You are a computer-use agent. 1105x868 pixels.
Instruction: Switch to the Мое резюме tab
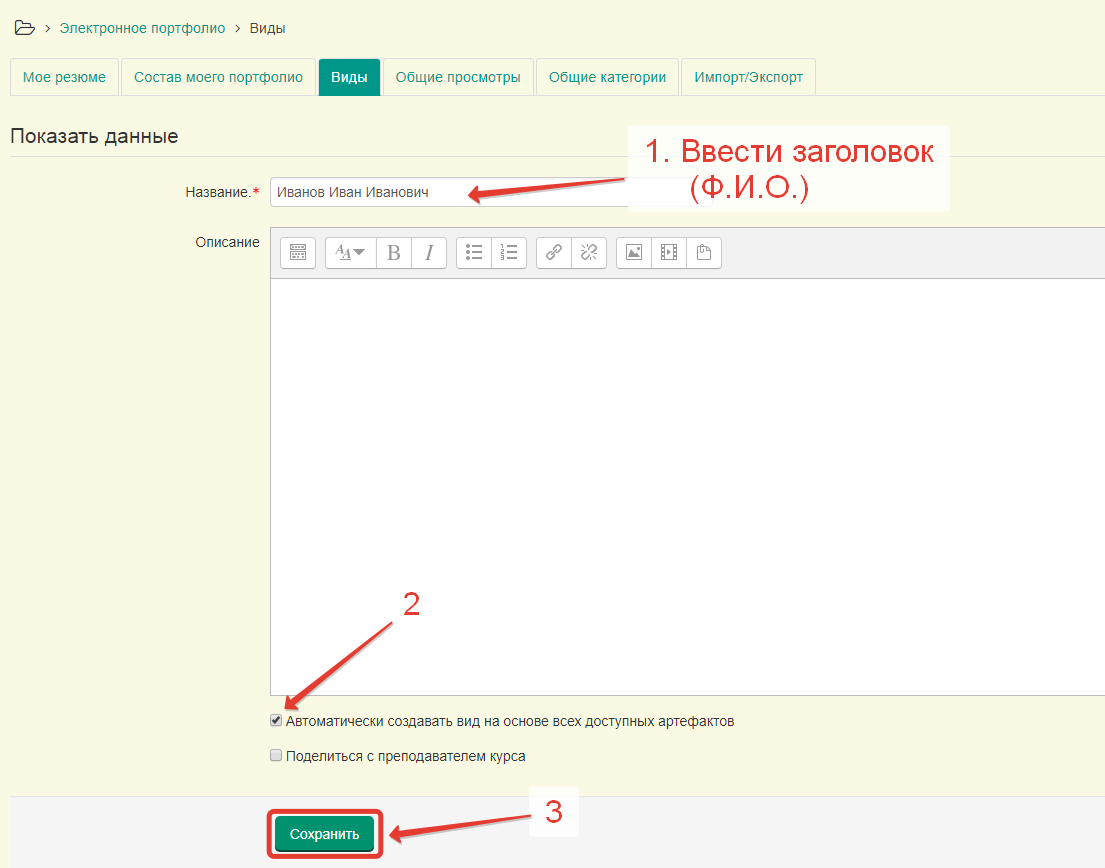click(64, 77)
